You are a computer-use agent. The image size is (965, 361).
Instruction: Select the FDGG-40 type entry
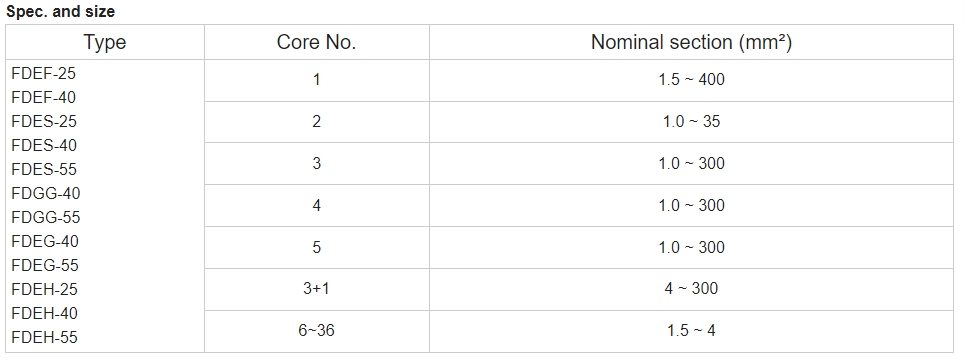tap(46, 193)
